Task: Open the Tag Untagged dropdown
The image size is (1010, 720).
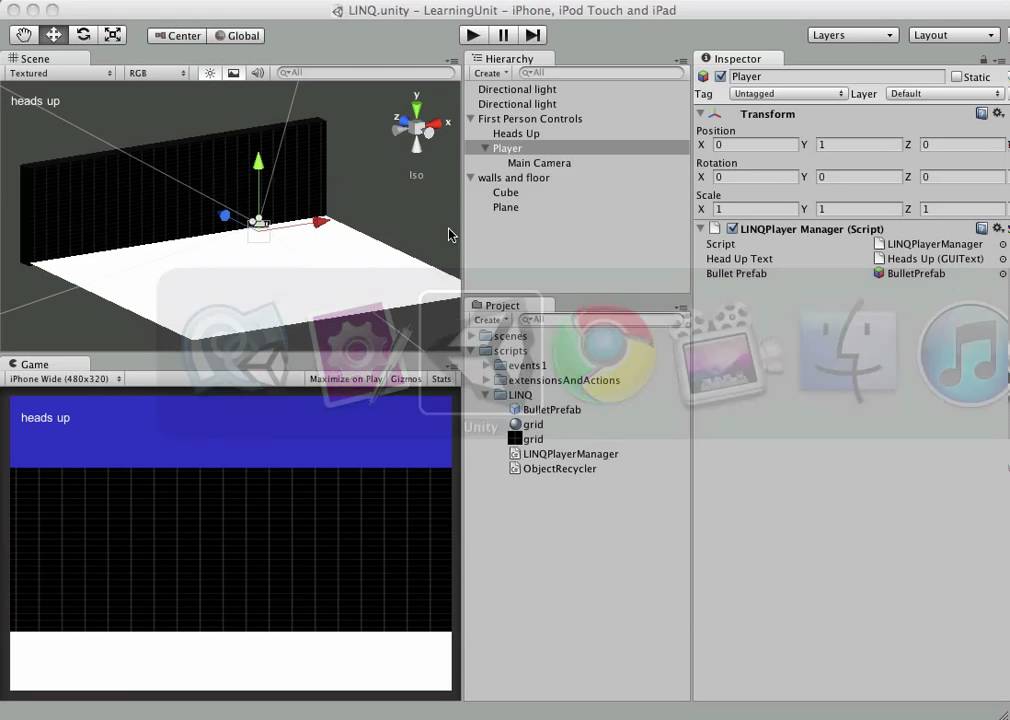Action: 788,94
